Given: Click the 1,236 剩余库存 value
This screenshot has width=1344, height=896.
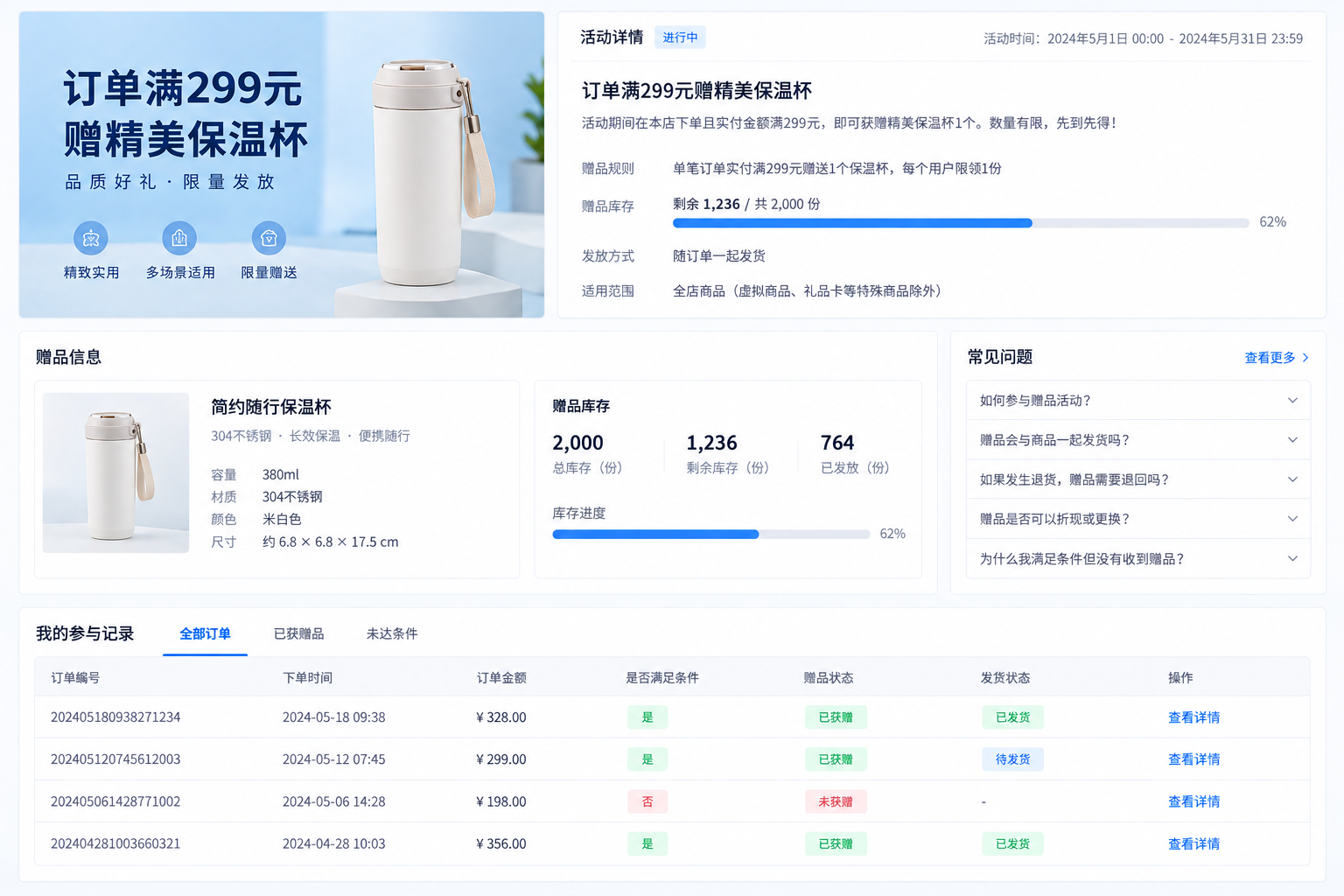Looking at the screenshot, I should (711, 443).
